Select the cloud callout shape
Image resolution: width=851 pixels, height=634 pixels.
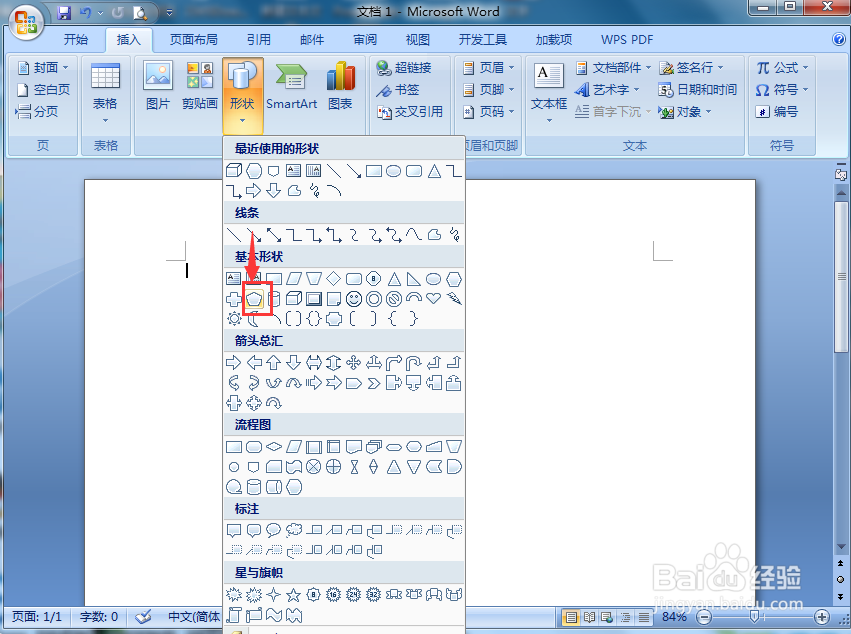(x=294, y=529)
